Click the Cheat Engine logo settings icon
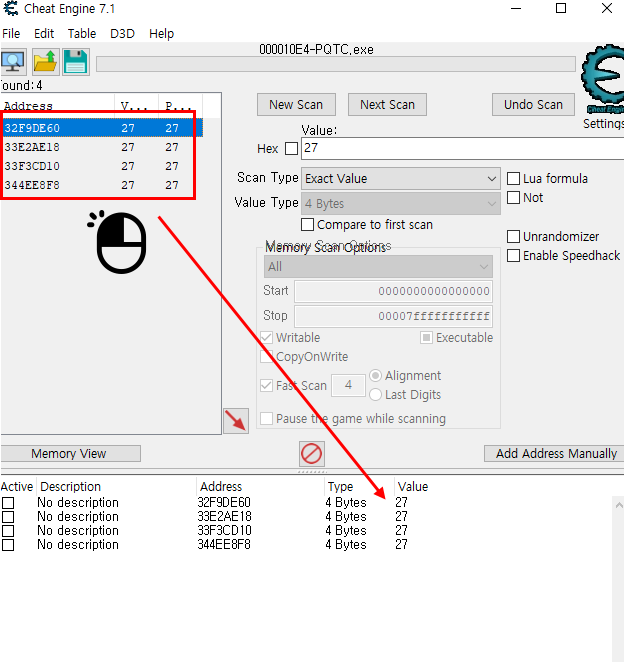The height and width of the screenshot is (662, 624). tap(603, 79)
